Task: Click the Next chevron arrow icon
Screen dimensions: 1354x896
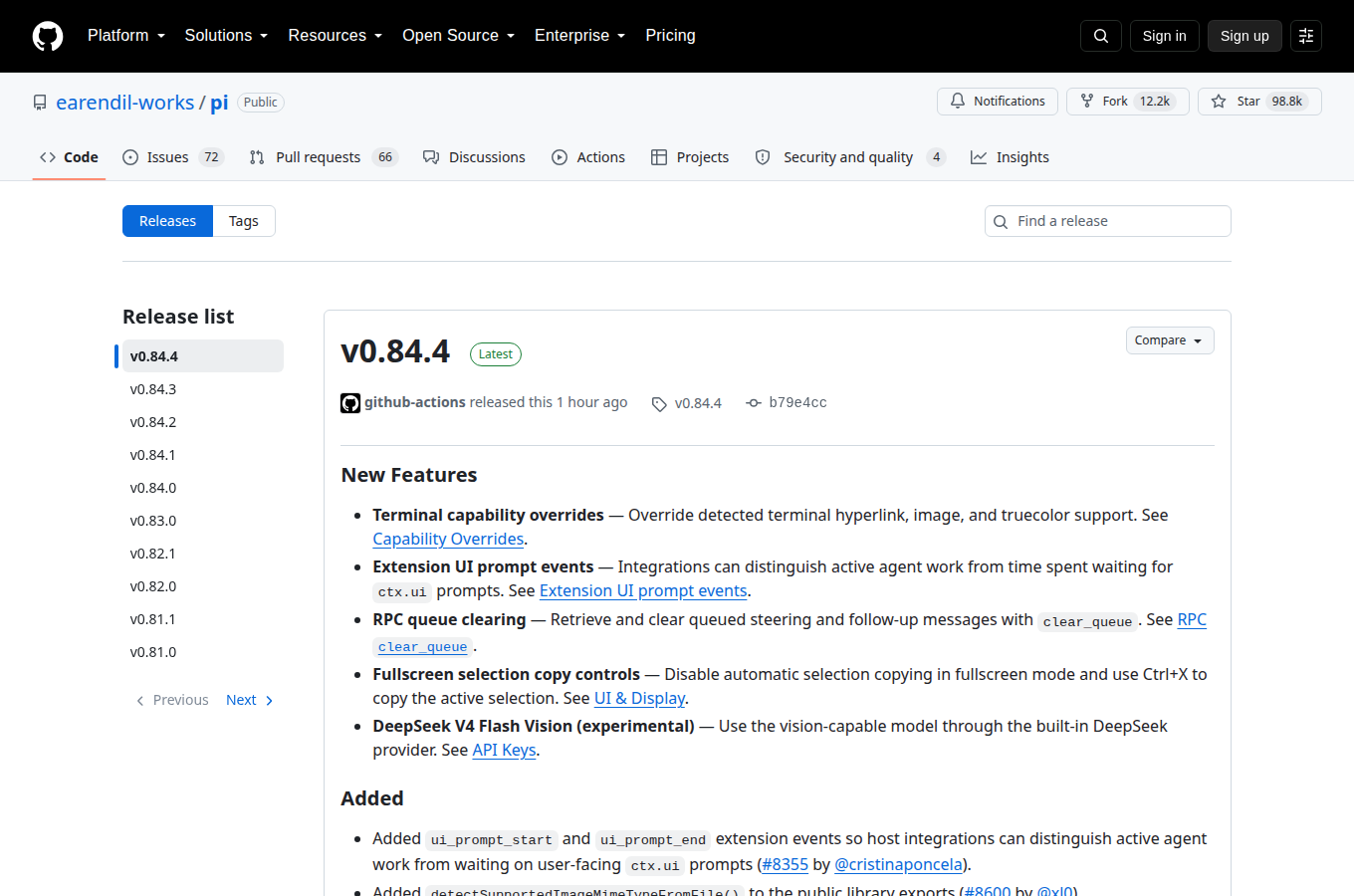Action: (x=269, y=701)
